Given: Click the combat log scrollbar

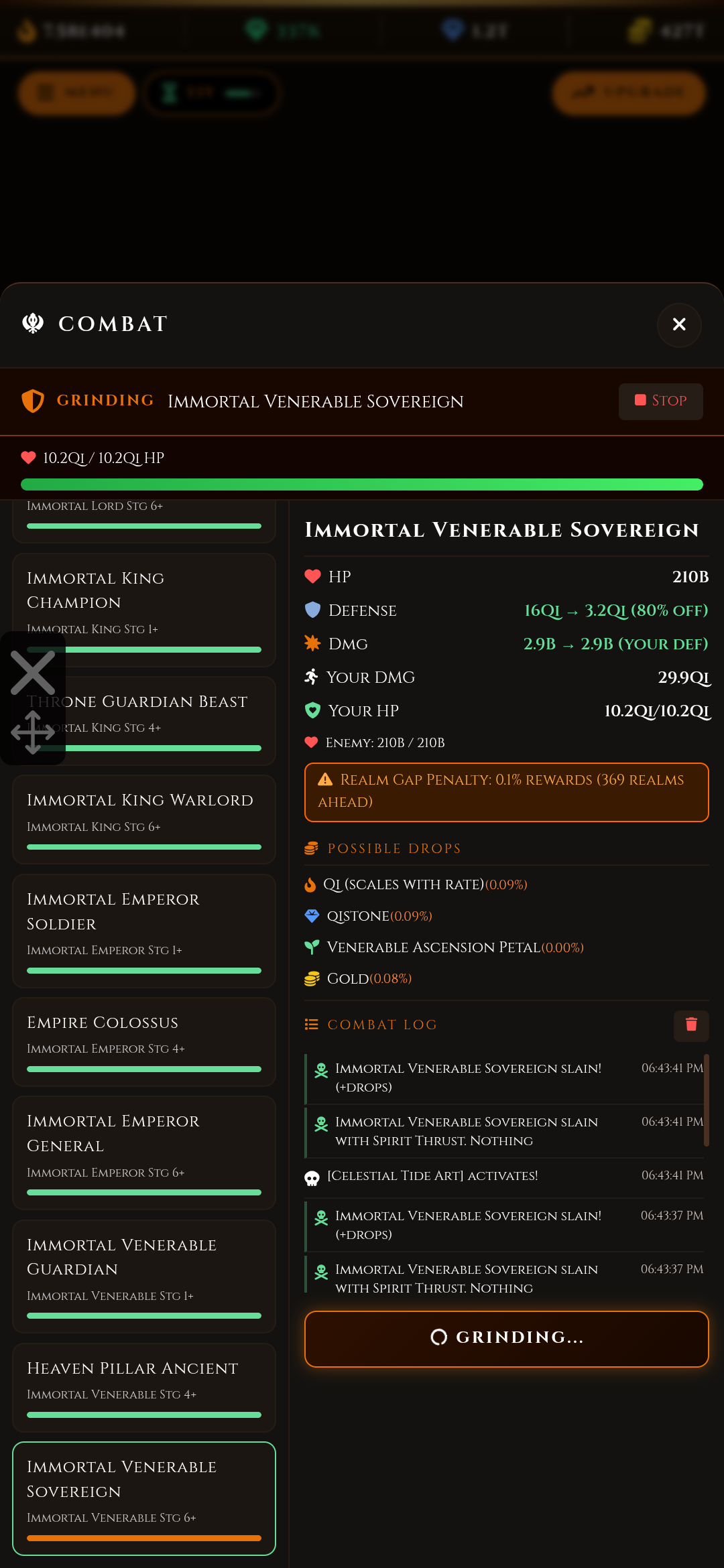Looking at the screenshot, I should [x=706, y=1100].
